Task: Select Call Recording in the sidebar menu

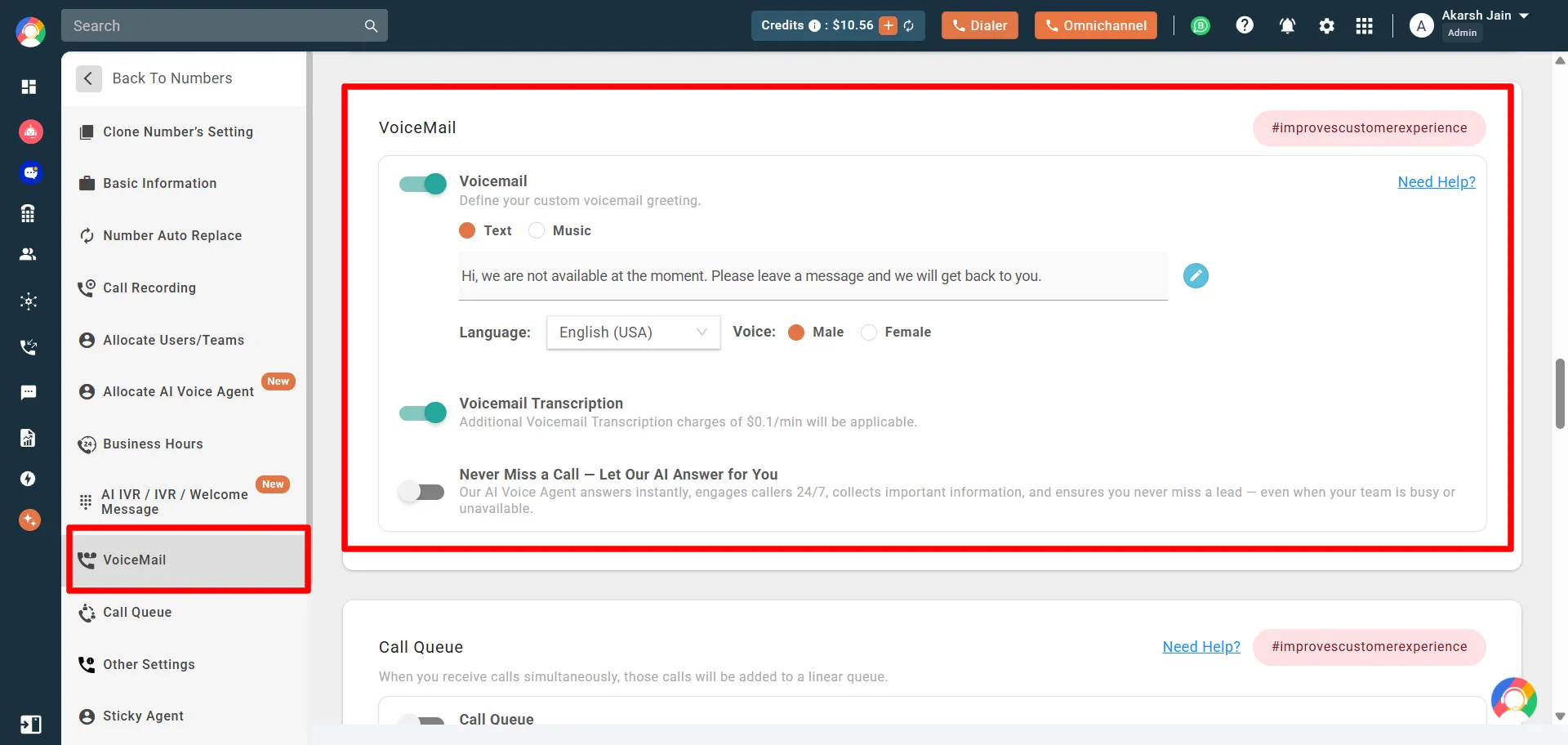Action: click(149, 288)
